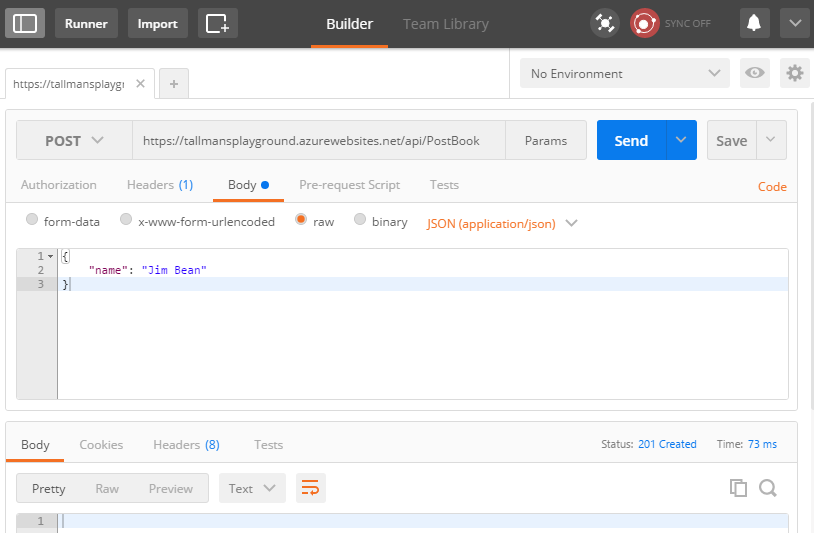The image size is (814, 533).
Task: Toggle the sidebar panel icon
Action: (x=25, y=23)
